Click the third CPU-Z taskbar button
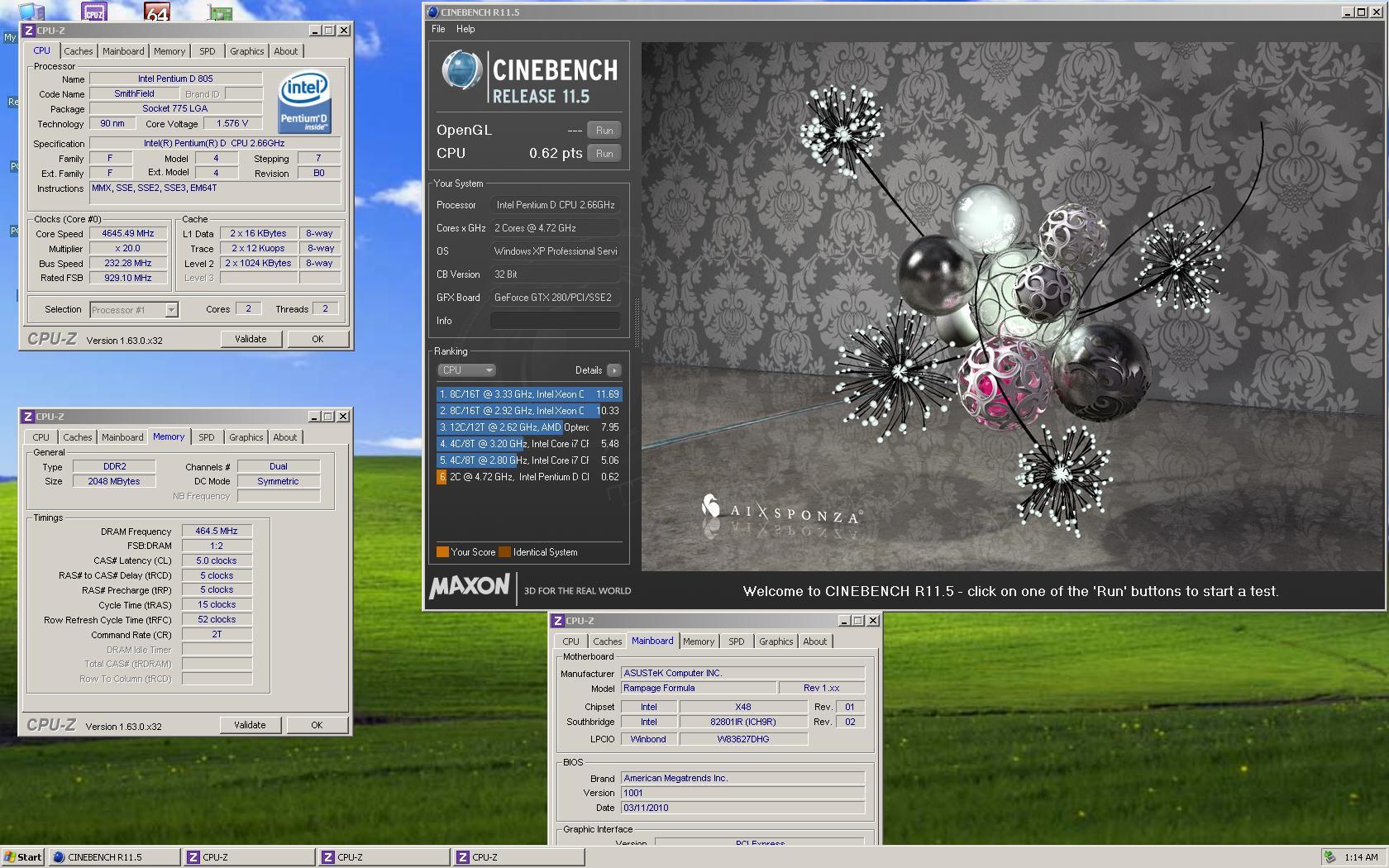The width and height of the screenshot is (1389, 868). pos(518,857)
